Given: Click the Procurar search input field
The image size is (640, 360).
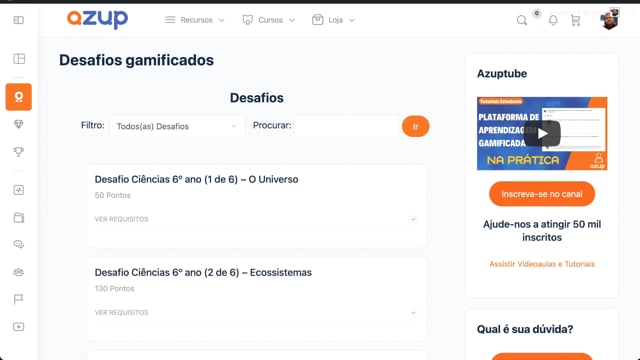Looking at the screenshot, I should pos(346,126).
